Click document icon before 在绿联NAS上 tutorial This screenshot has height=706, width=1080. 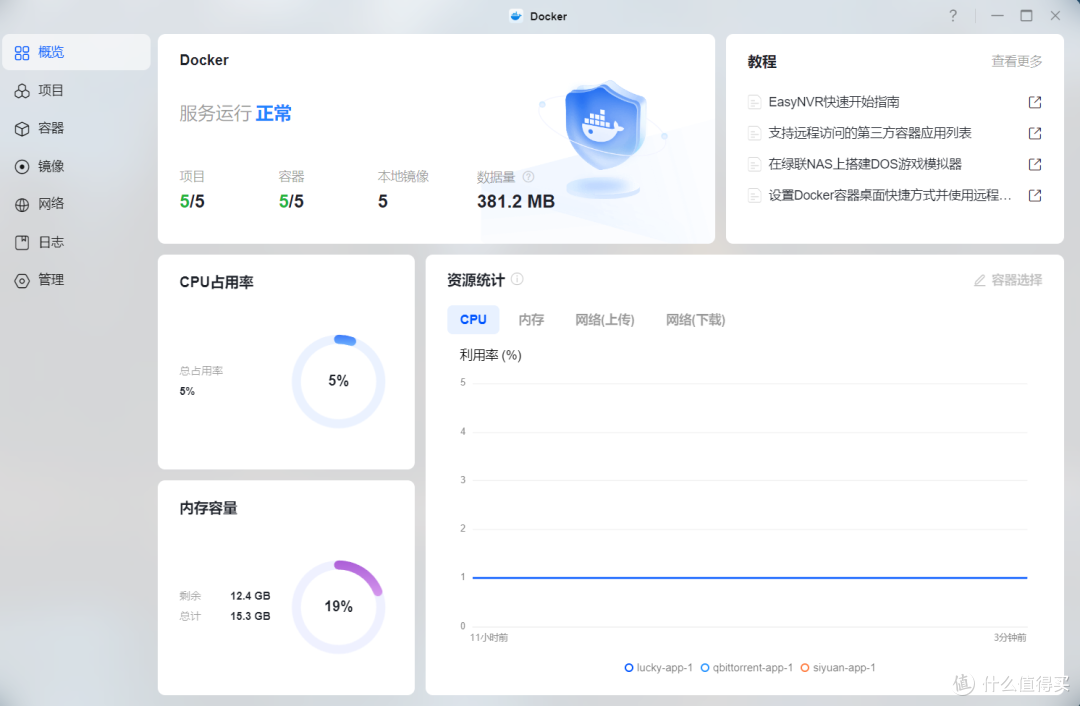[754, 164]
